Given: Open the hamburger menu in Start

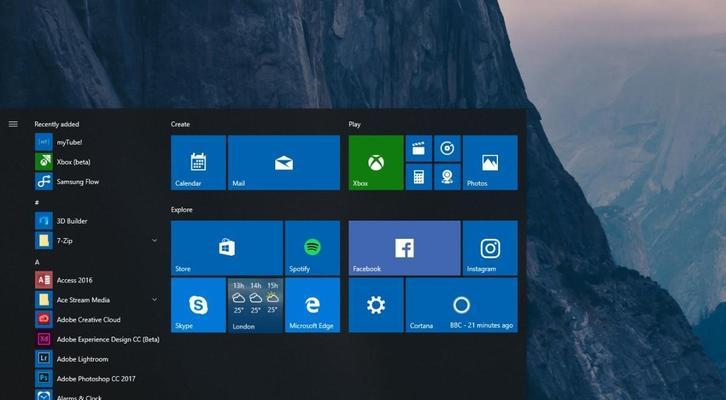Looking at the screenshot, I should pyautogui.click(x=13, y=124).
